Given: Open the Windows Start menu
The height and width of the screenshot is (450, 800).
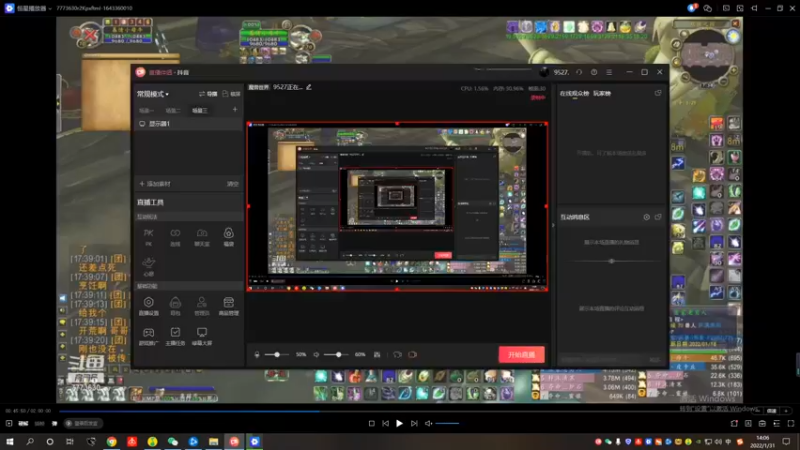Looking at the screenshot, I should point(10,442).
